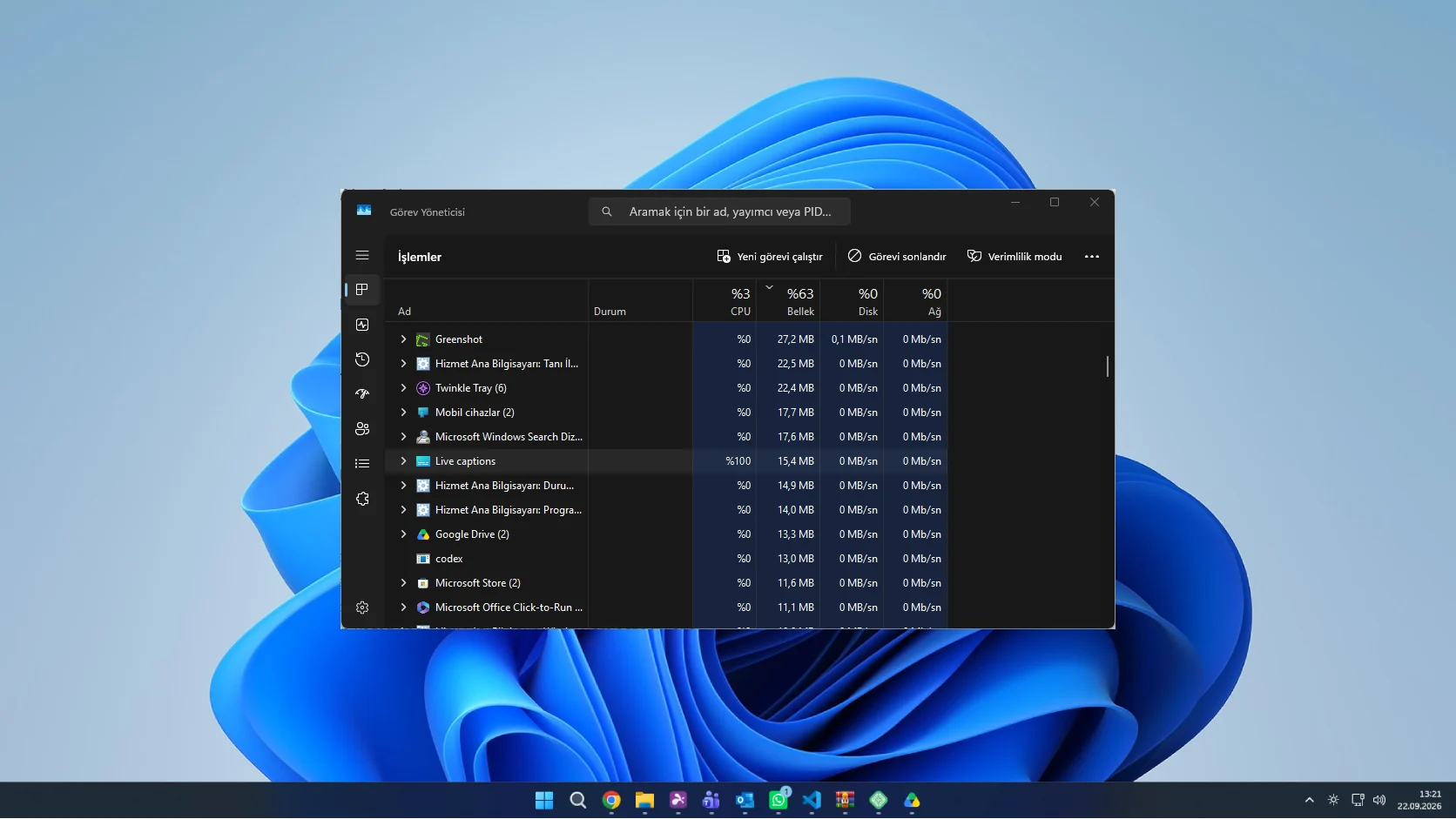Sort by the Ağ column header
Image resolution: width=1456 pixels, height=819 pixels.
point(915,301)
